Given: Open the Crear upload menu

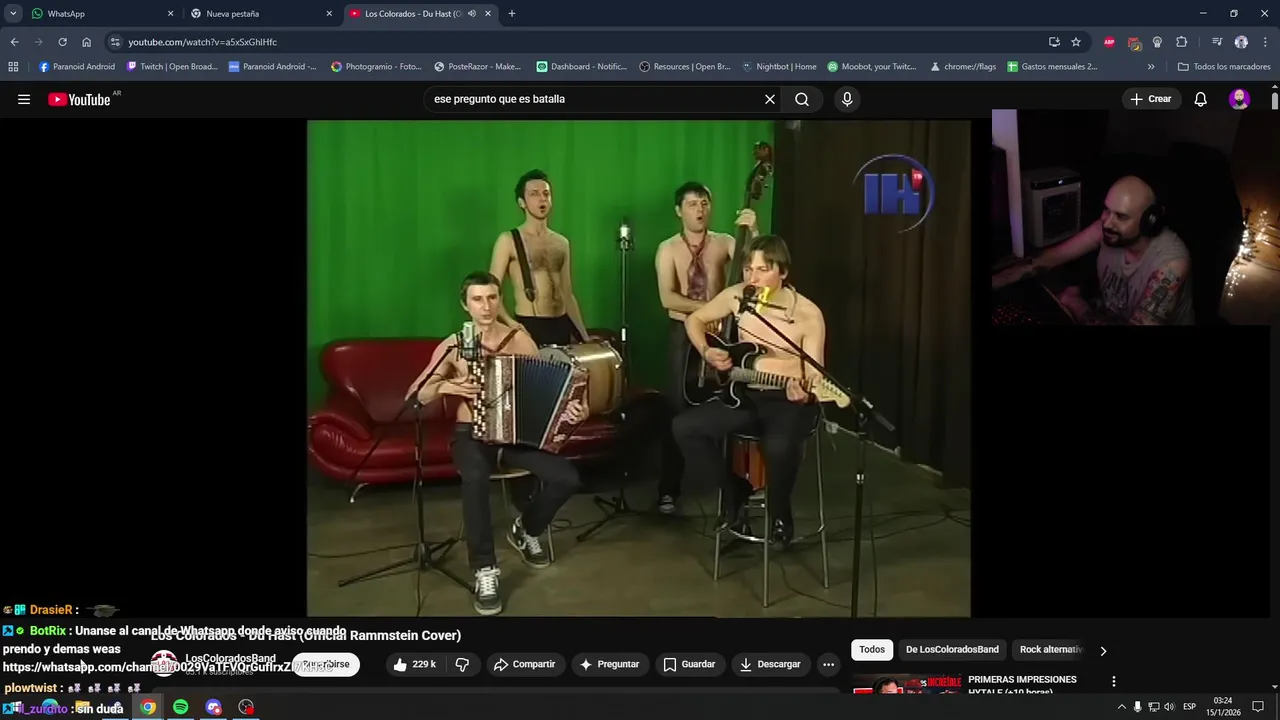Looking at the screenshot, I should click(x=1151, y=99).
